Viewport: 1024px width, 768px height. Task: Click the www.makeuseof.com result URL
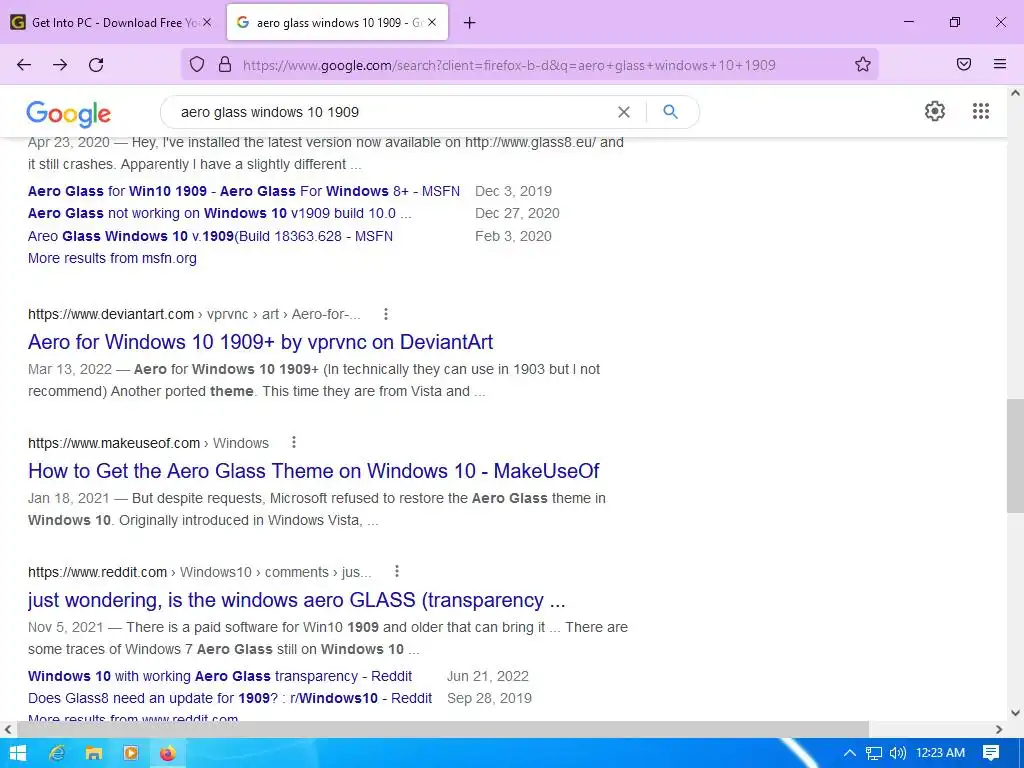(114, 443)
